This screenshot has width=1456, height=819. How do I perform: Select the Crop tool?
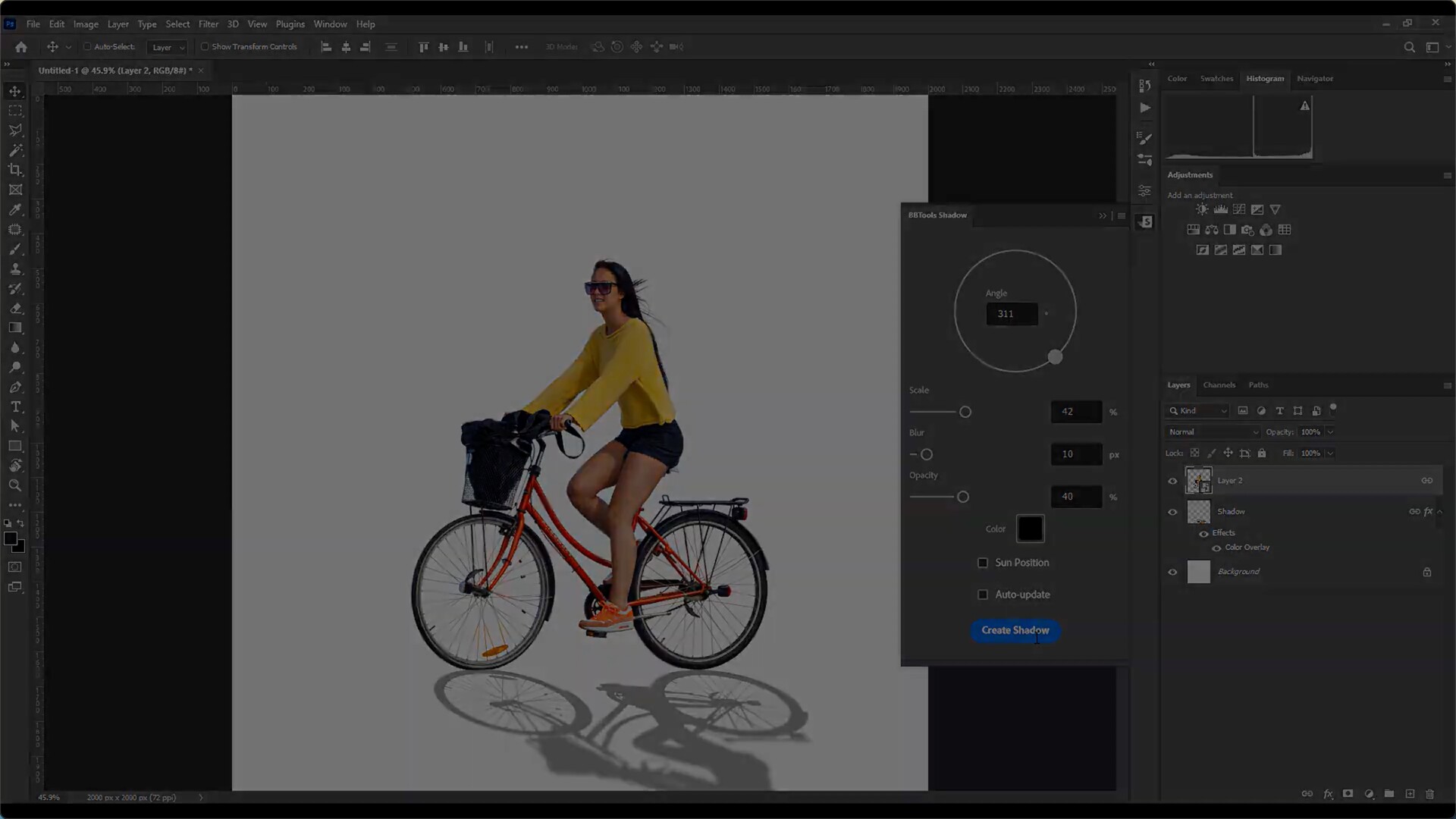tap(15, 170)
